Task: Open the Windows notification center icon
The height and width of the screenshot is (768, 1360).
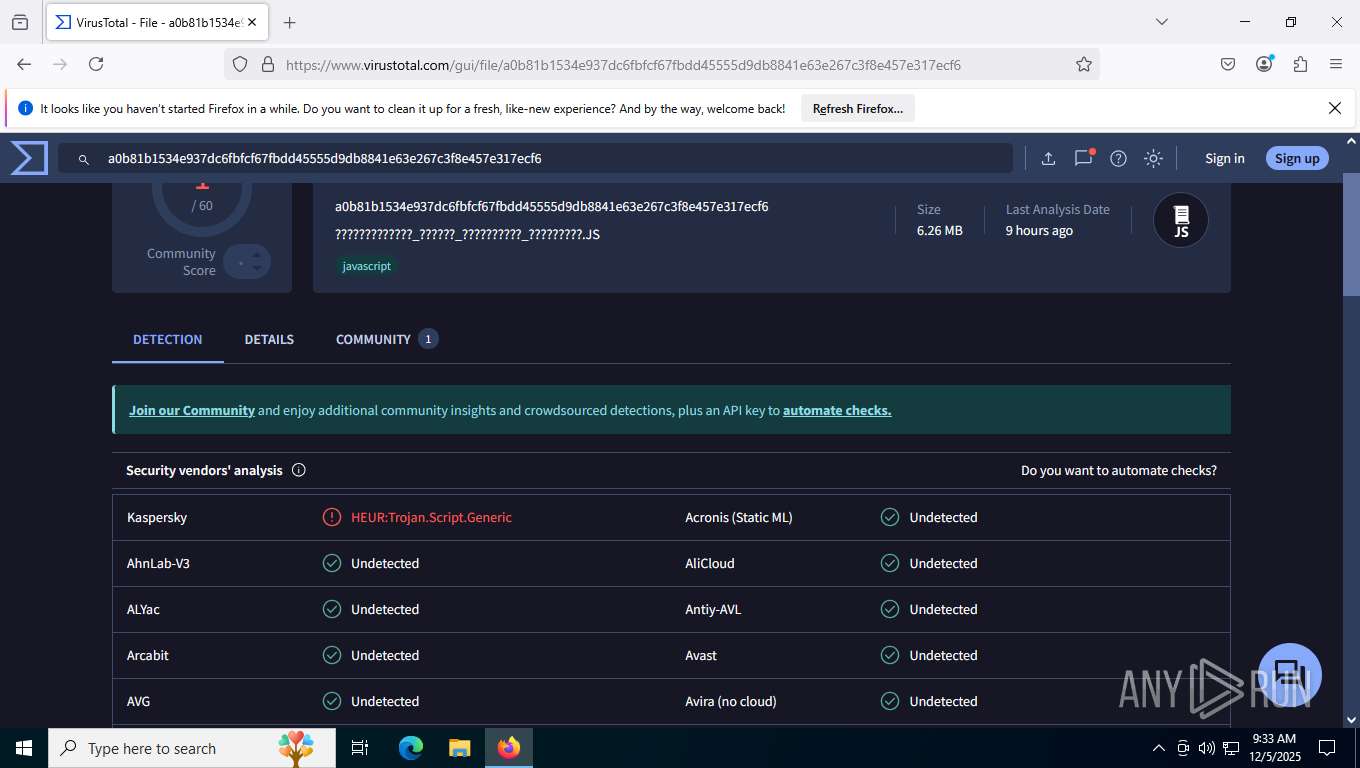Action: pyautogui.click(x=1327, y=748)
